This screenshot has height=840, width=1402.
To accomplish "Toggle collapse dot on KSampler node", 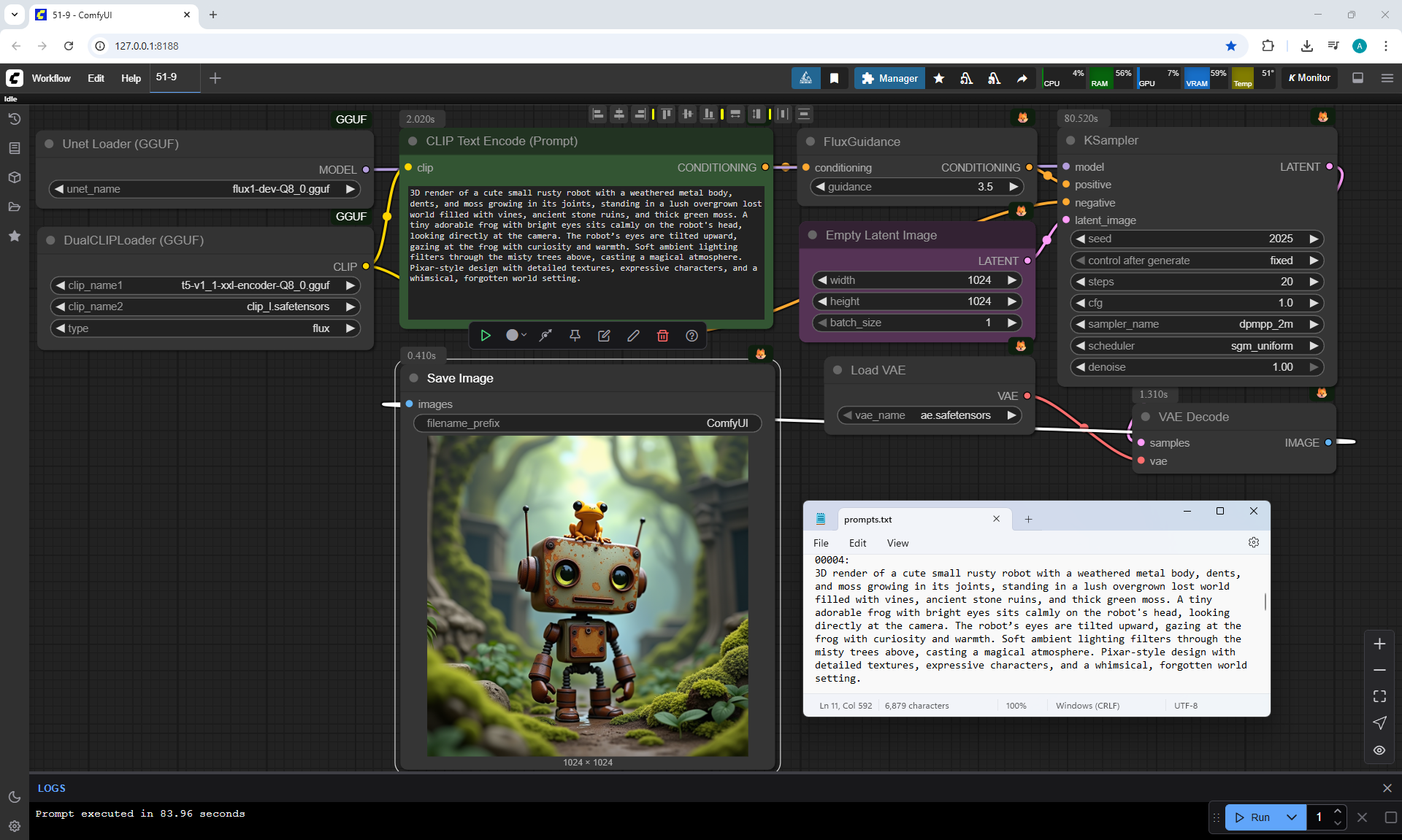I will point(1070,141).
